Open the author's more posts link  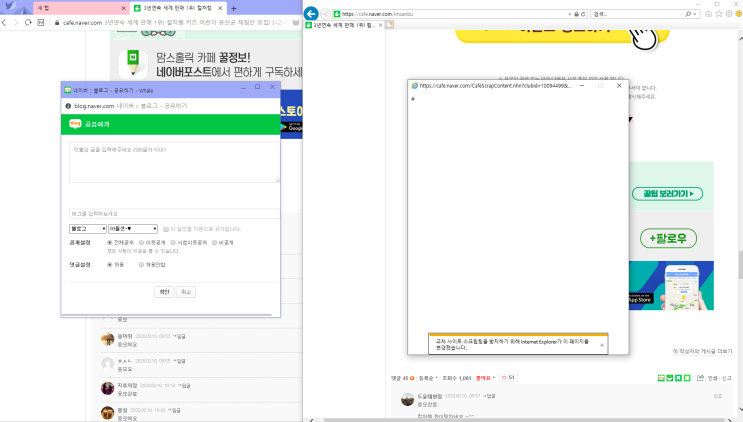(702, 351)
